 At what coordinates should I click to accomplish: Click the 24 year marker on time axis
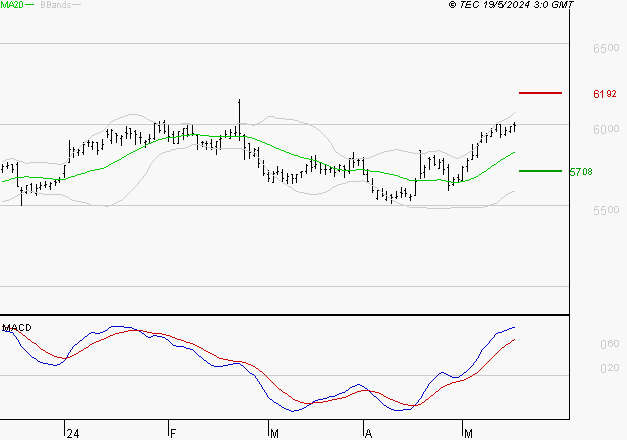(73, 433)
